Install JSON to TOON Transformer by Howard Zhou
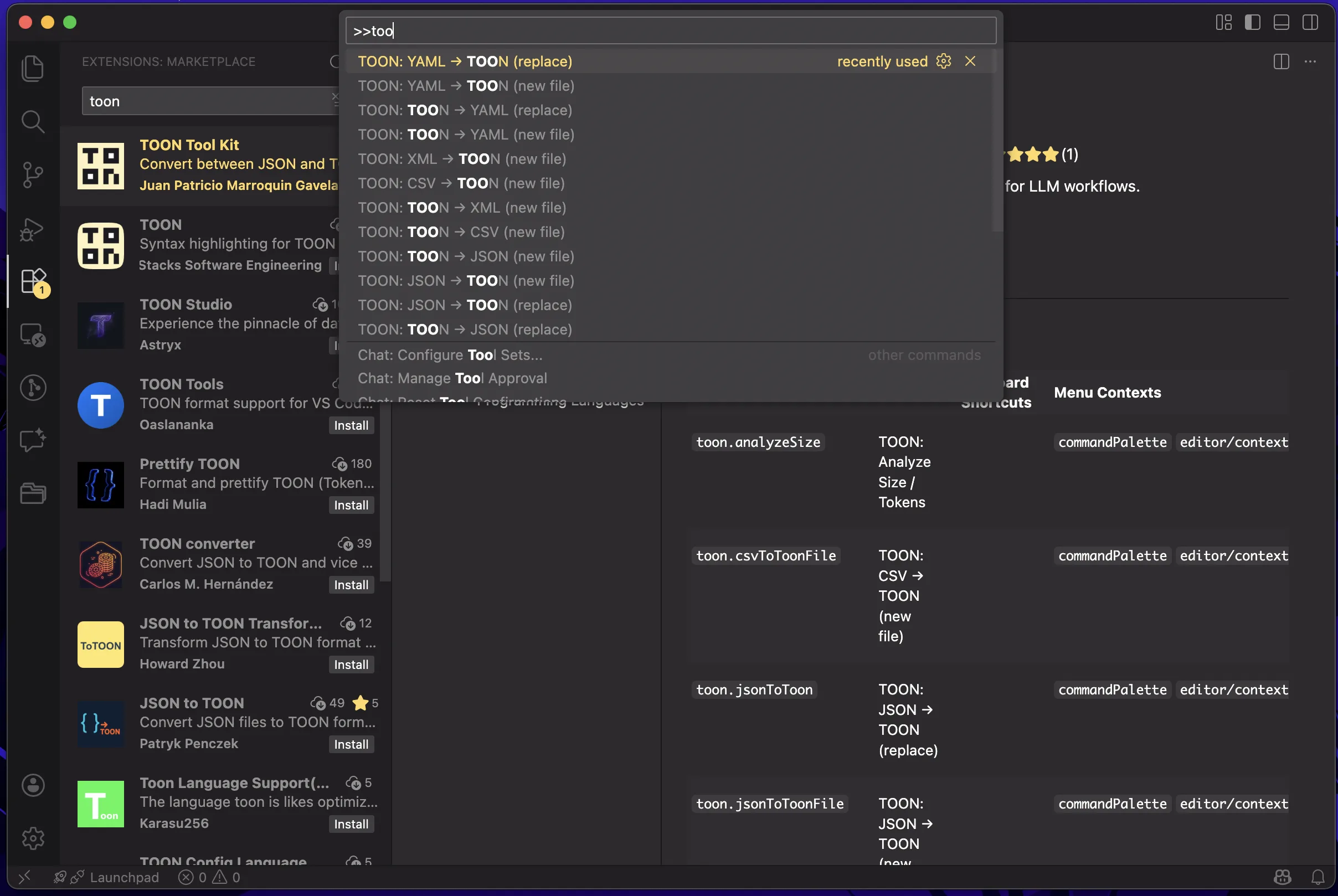This screenshot has height=896, width=1338. [x=351, y=665]
